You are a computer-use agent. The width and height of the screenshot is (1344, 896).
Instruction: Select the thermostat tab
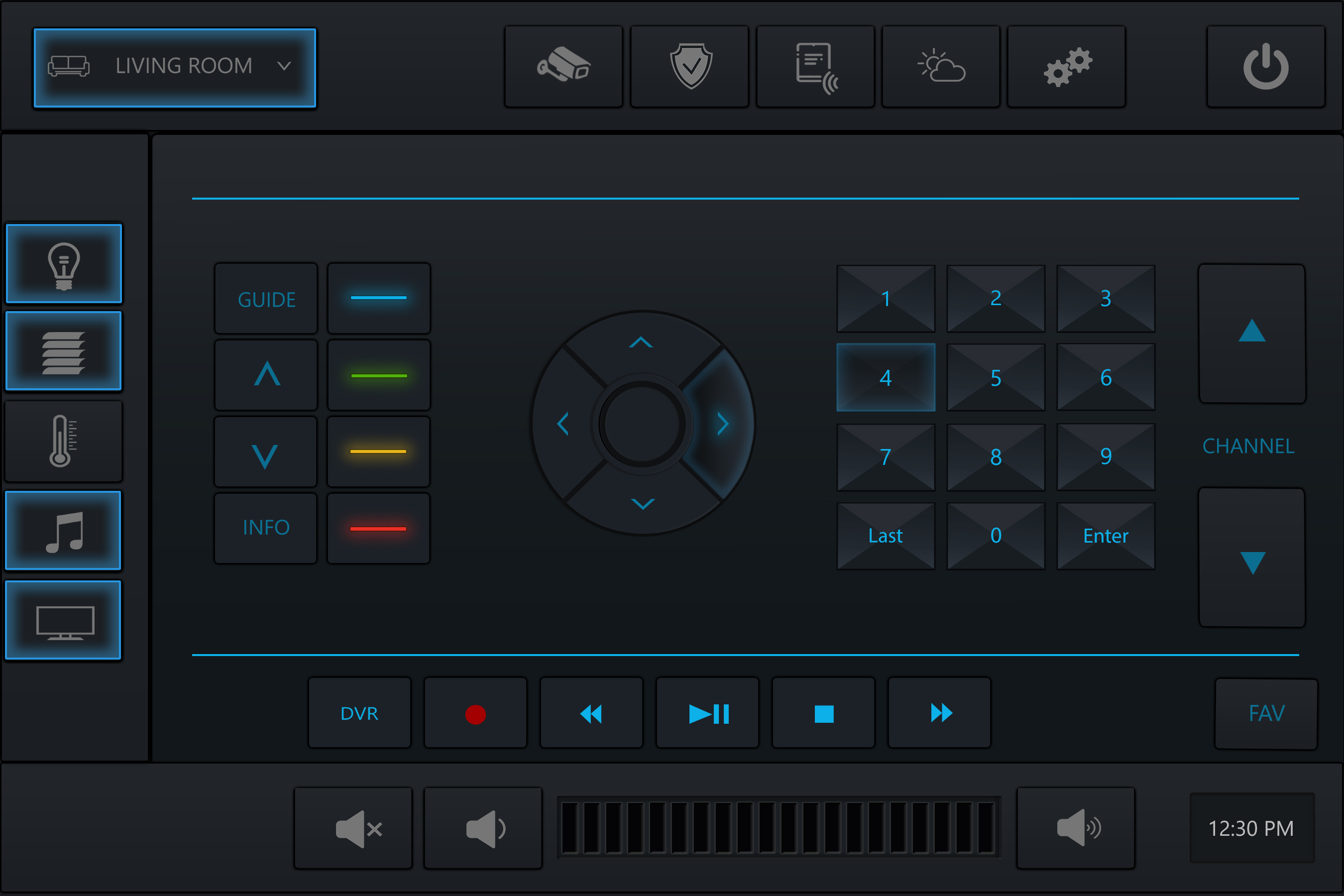coord(63,441)
